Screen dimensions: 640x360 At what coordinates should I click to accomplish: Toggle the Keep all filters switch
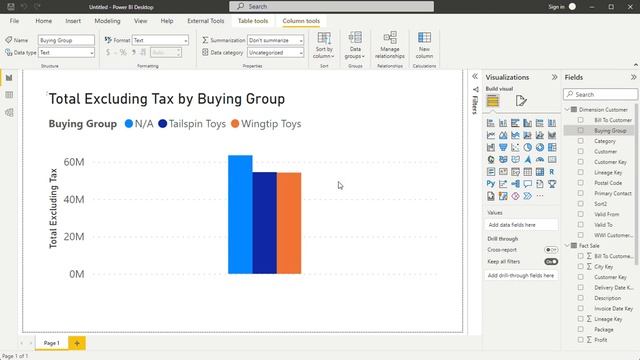pos(551,262)
